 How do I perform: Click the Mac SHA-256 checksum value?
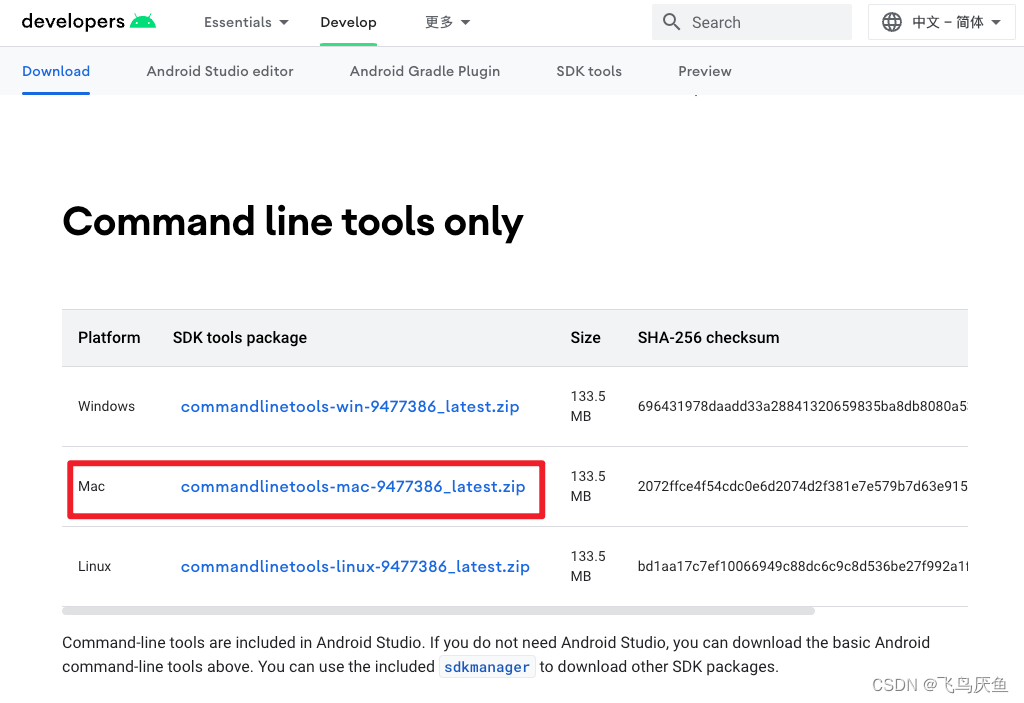pos(803,487)
